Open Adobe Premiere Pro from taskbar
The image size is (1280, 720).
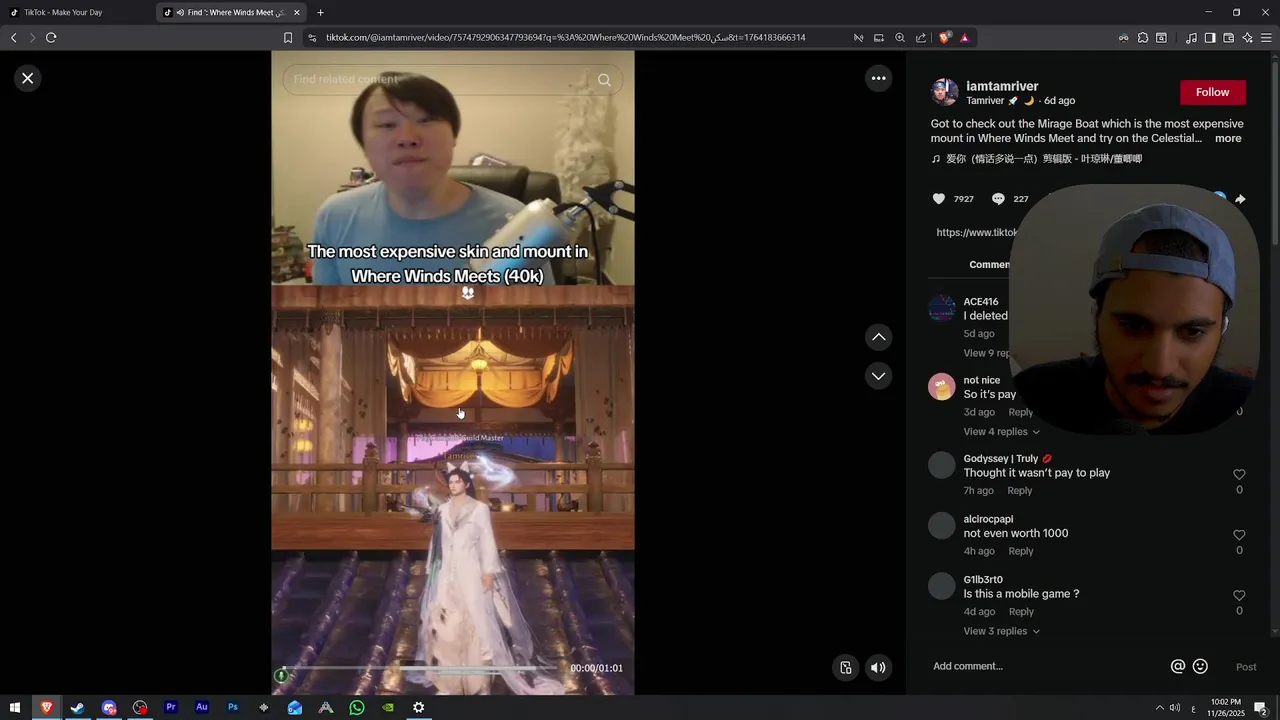pyautogui.click(x=171, y=707)
